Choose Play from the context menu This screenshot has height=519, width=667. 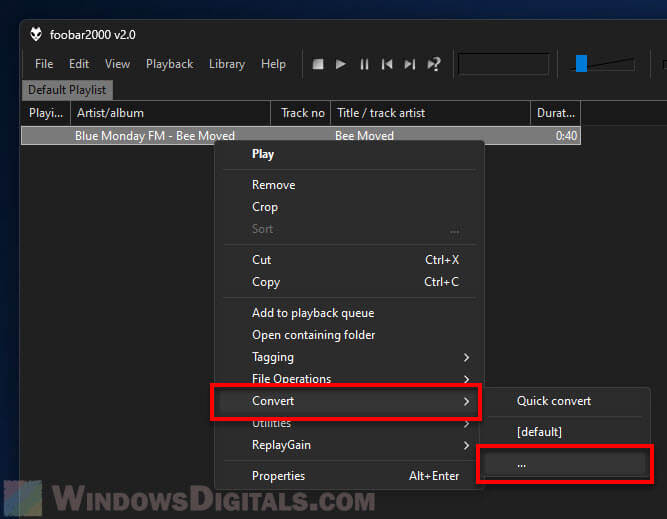pyautogui.click(x=349, y=154)
